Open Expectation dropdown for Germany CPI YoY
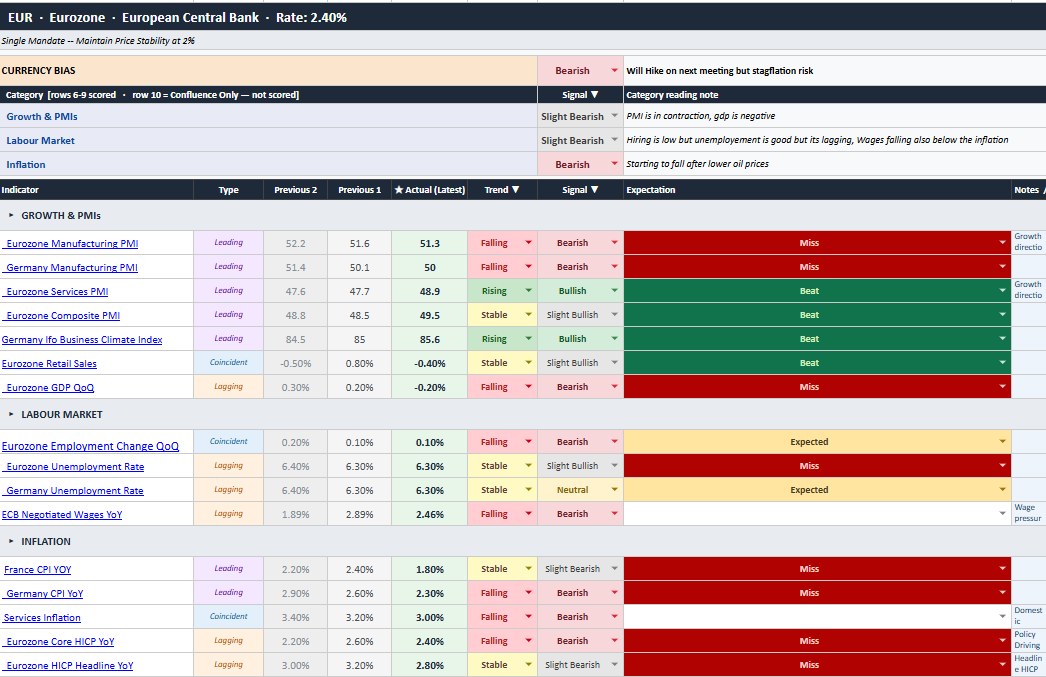The width and height of the screenshot is (1046, 677). (1002, 593)
